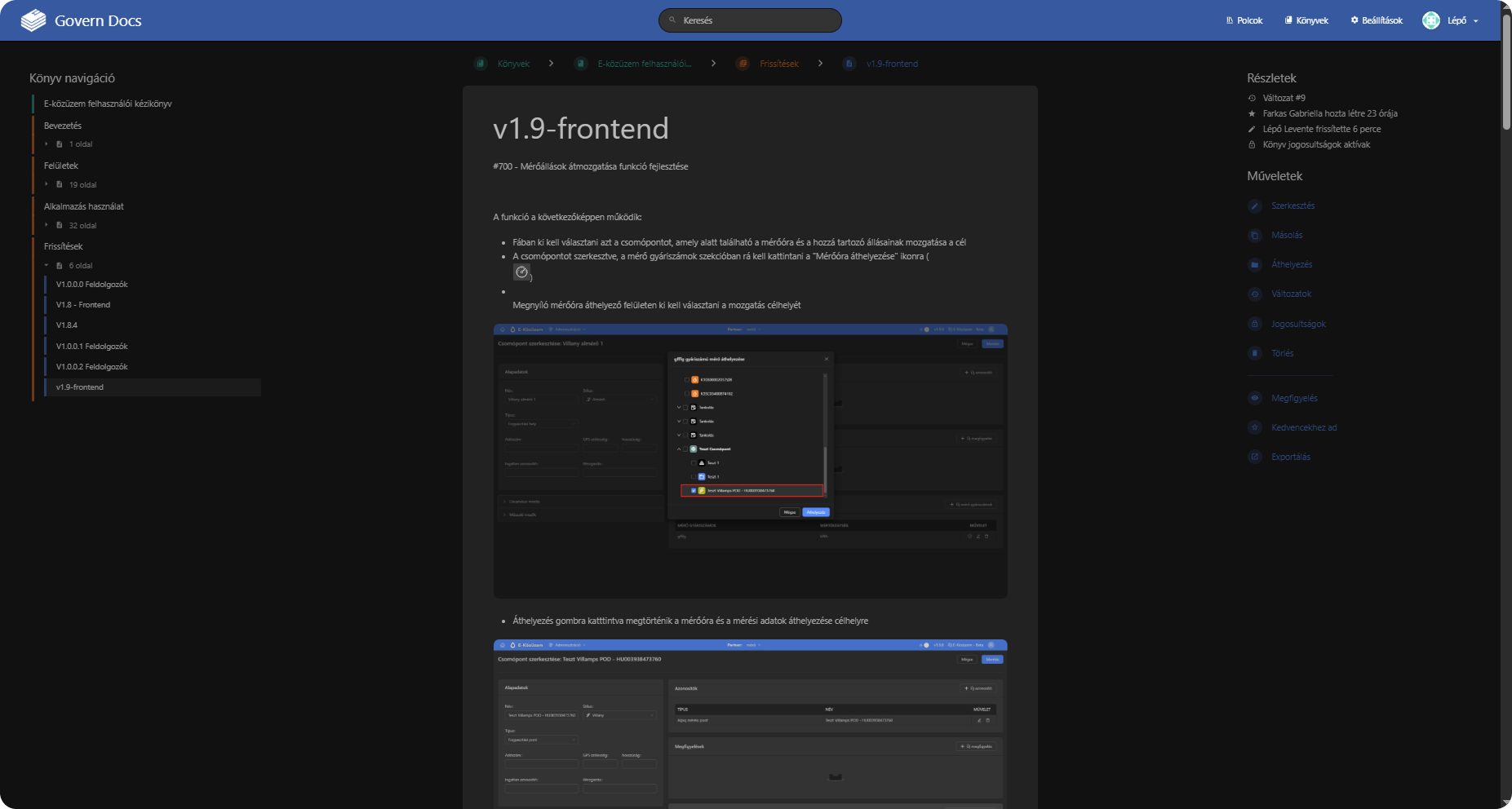The height and width of the screenshot is (809, 1512).
Task: Click the Keresés search field
Action: pyautogui.click(x=750, y=20)
